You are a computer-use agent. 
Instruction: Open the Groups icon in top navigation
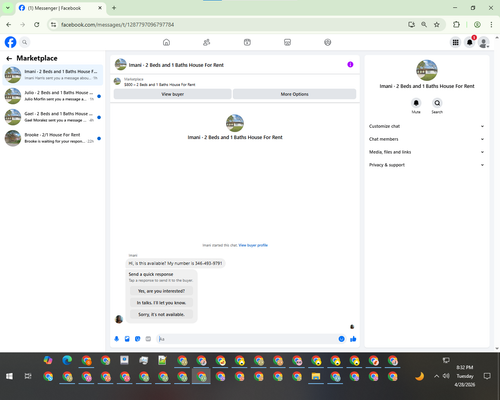point(328,42)
